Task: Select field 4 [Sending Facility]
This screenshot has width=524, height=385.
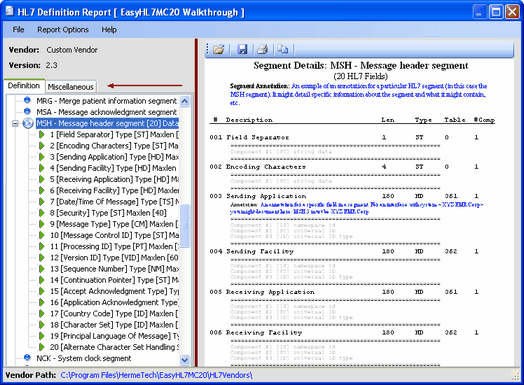Action: coord(113,168)
